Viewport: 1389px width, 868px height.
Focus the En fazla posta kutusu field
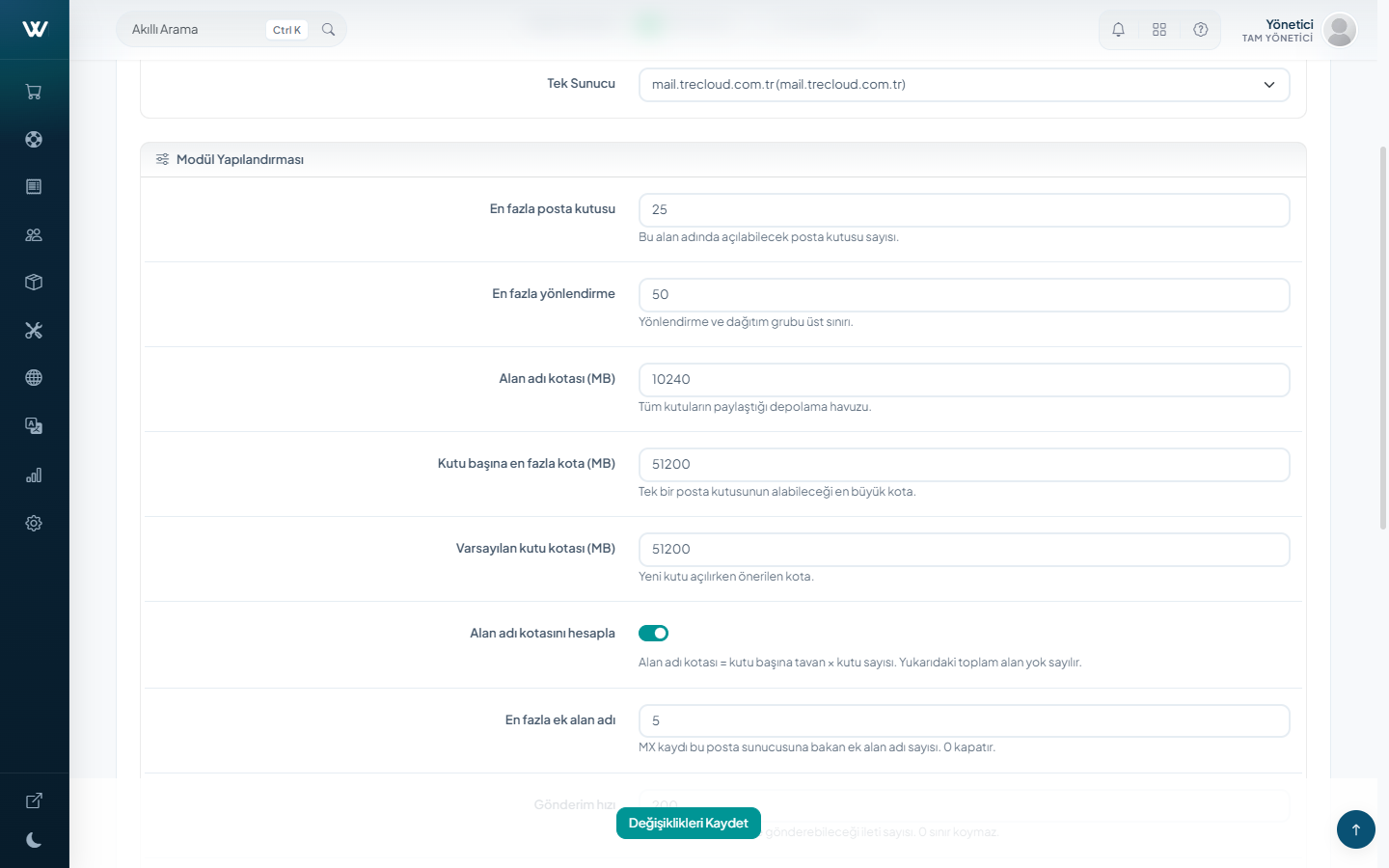(964, 210)
